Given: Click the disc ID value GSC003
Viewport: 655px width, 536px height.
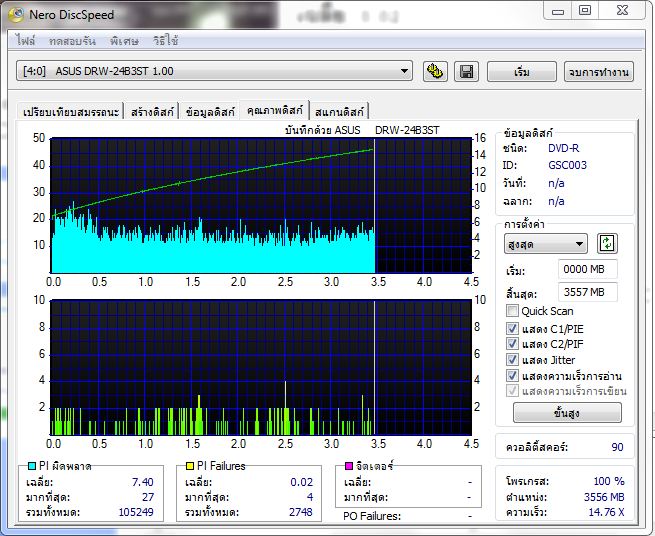Looking at the screenshot, I should click(x=567, y=165).
